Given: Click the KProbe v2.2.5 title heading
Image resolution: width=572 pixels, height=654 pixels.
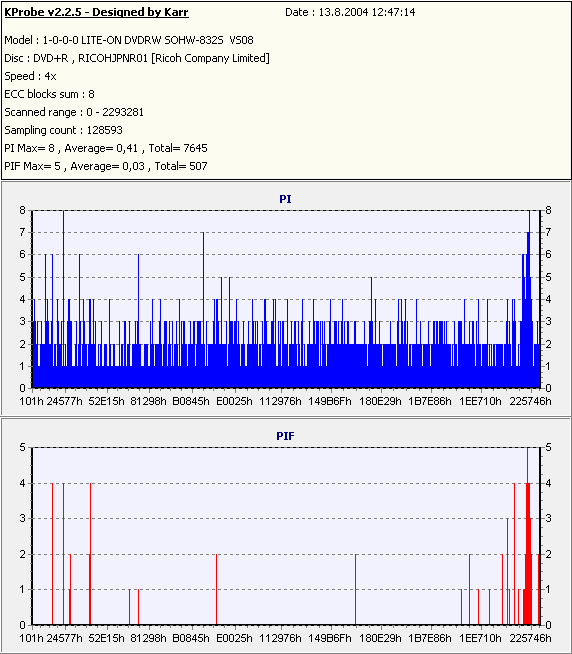Looking at the screenshot, I should 96,12.
